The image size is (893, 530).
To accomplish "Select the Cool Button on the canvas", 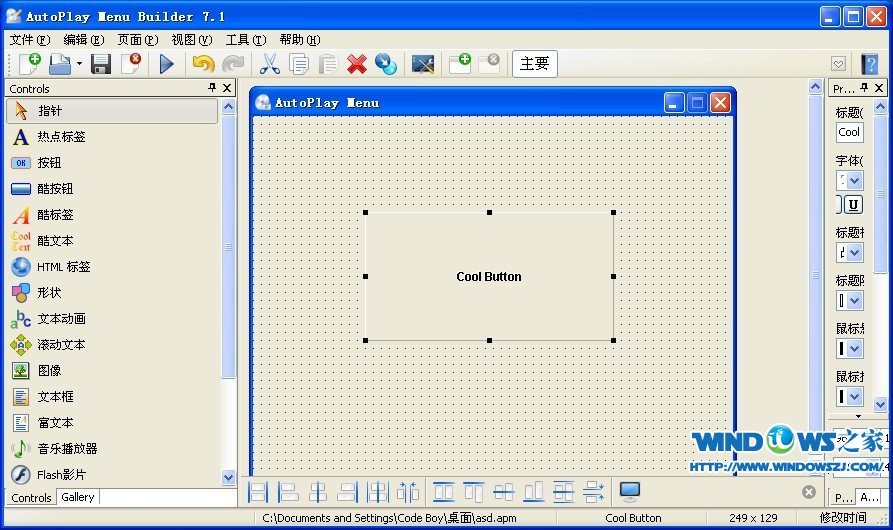I will (x=489, y=276).
